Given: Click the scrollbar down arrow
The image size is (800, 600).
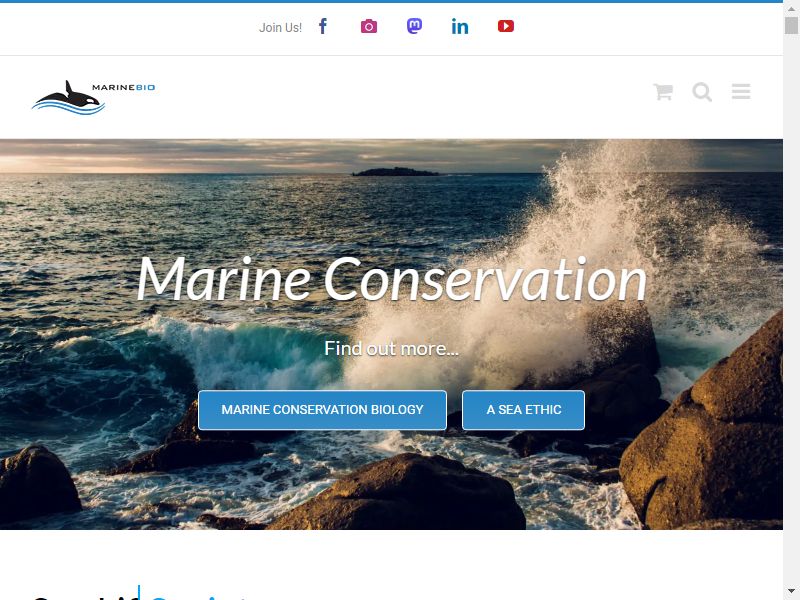Looking at the screenshot, I should (x=791, y=591).
